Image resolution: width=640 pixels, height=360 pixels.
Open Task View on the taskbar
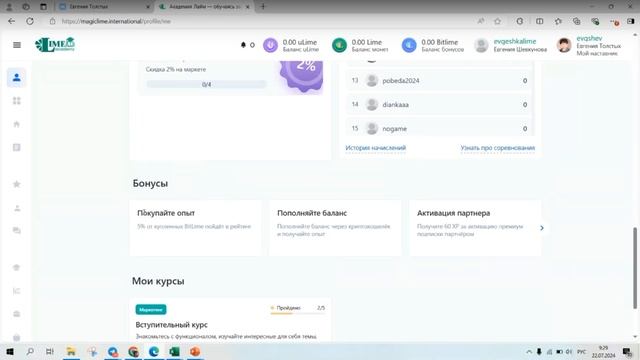50,351
